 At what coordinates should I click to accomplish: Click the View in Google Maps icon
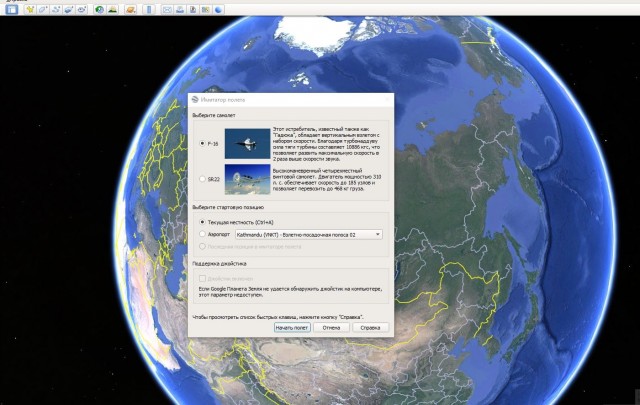[205, 9]
